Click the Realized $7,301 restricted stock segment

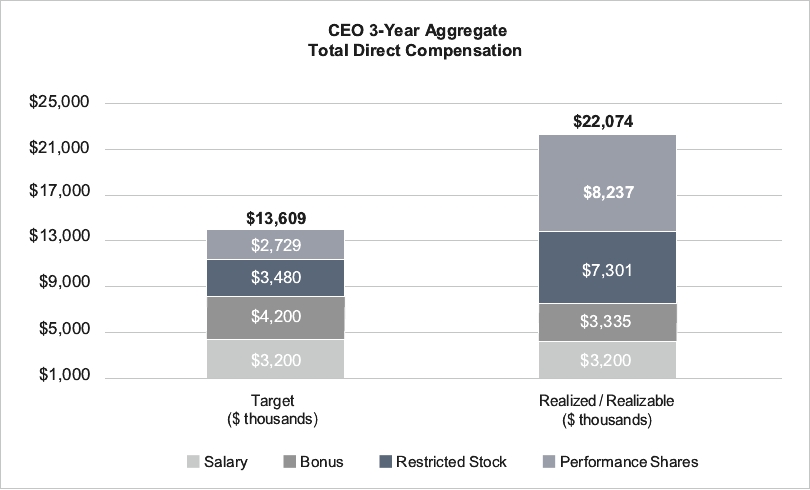pos(607,268)
